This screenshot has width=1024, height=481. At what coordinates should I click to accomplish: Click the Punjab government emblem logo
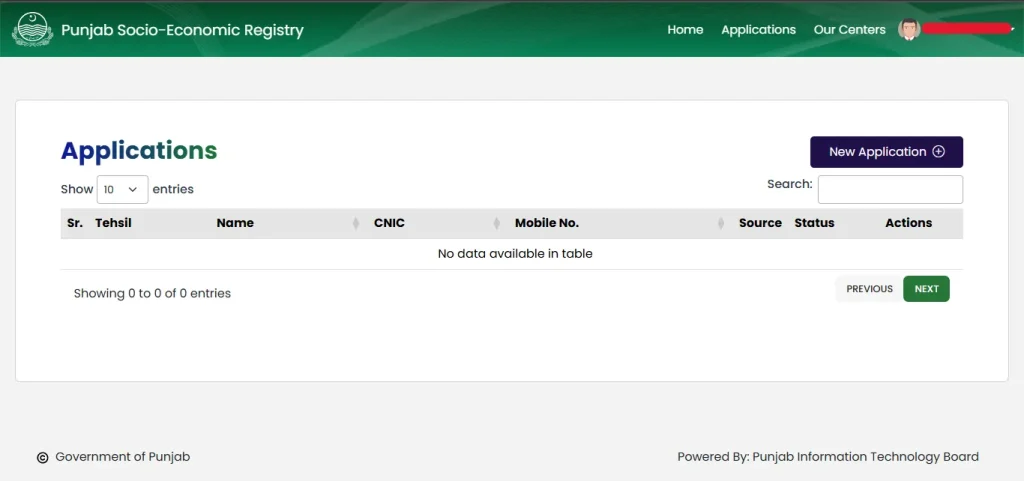[x=32, y=29]
